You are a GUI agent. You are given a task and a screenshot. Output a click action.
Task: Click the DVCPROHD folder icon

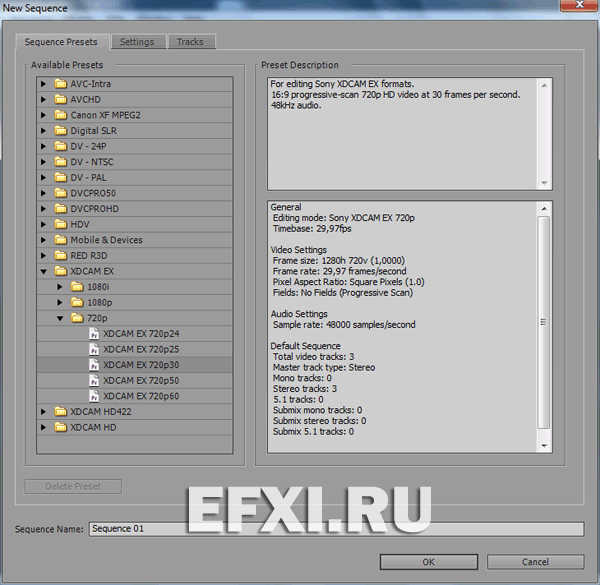point(60,209)
